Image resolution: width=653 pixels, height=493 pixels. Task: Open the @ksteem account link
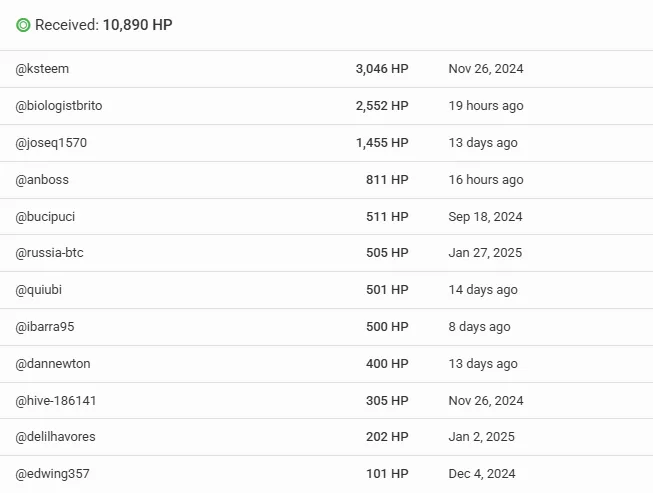tap(42, 69)
